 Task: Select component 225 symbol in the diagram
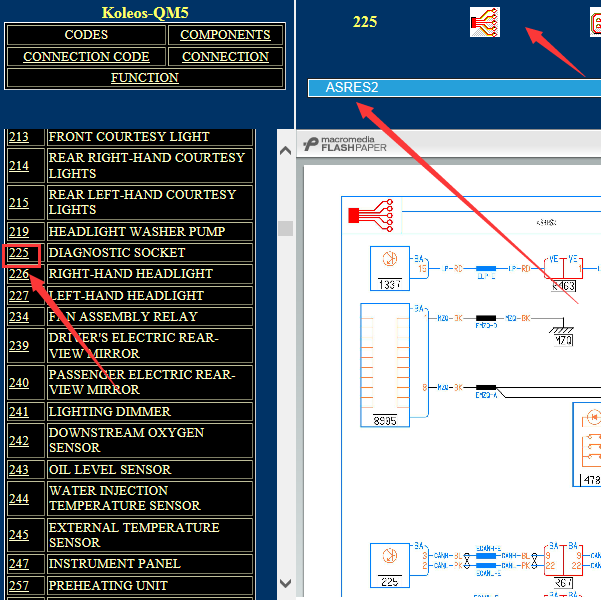pyautogui.click(x=390, y=565)
